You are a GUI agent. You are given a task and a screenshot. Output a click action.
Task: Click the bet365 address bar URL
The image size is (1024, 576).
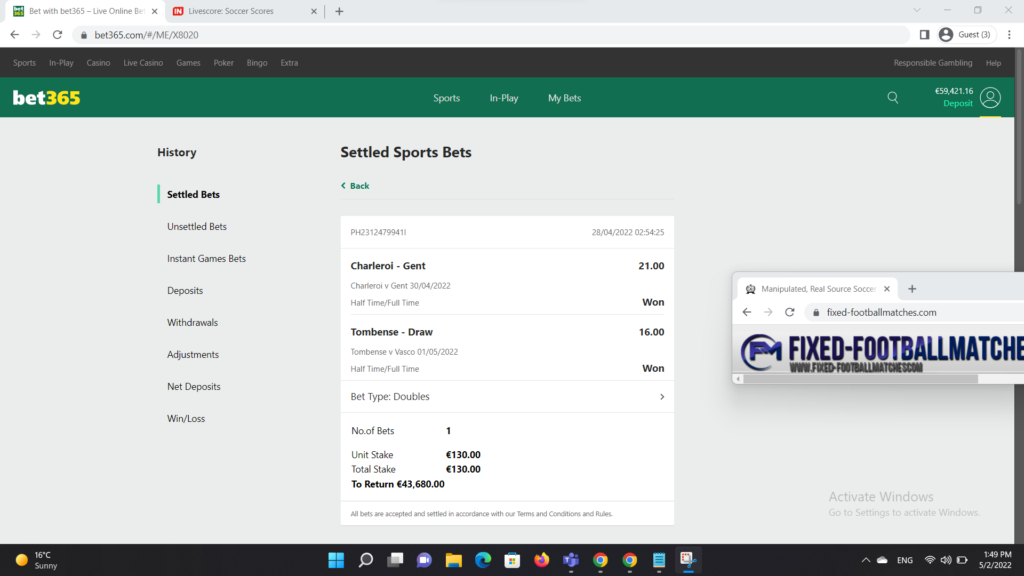(146, 35)
